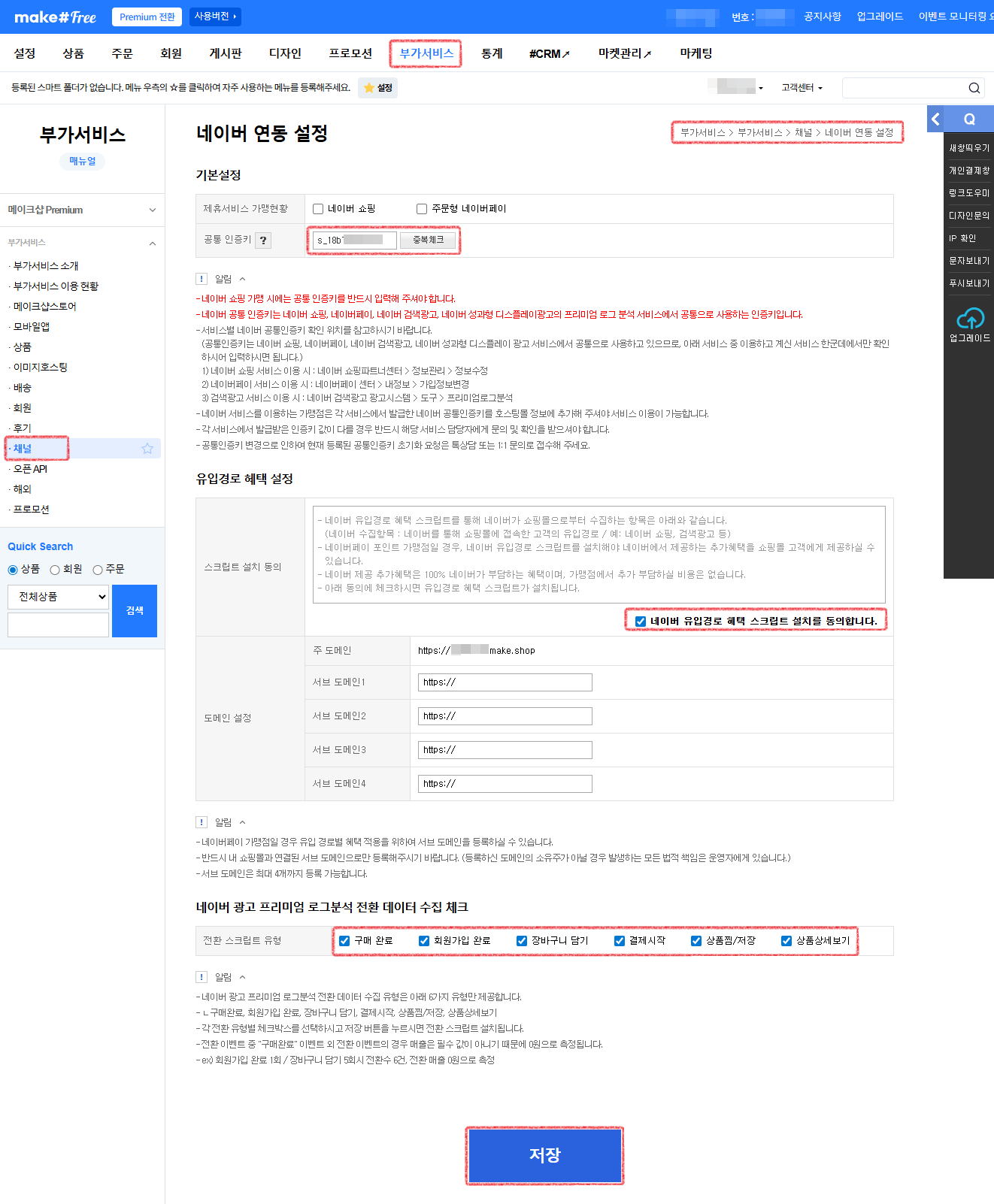Click 문자보내기 in right panel
This screenshot has width=994, height=1204.
969,261
